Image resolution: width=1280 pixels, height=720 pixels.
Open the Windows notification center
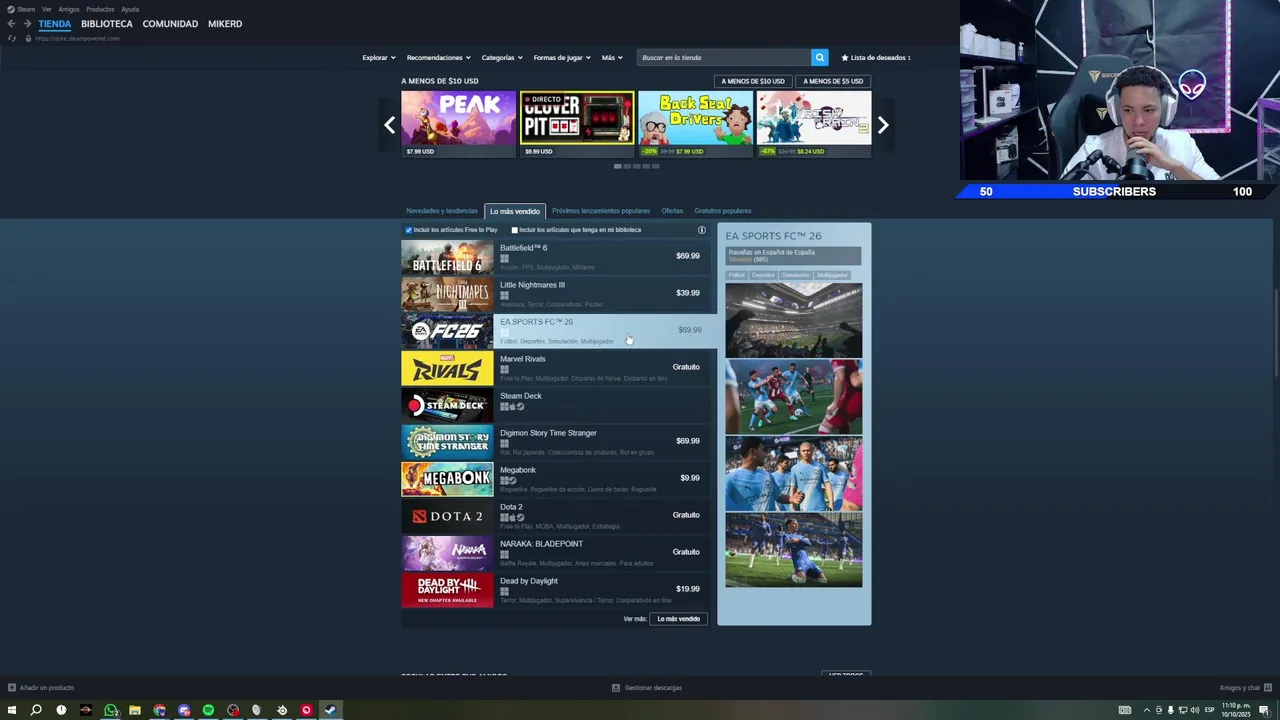1264,710
